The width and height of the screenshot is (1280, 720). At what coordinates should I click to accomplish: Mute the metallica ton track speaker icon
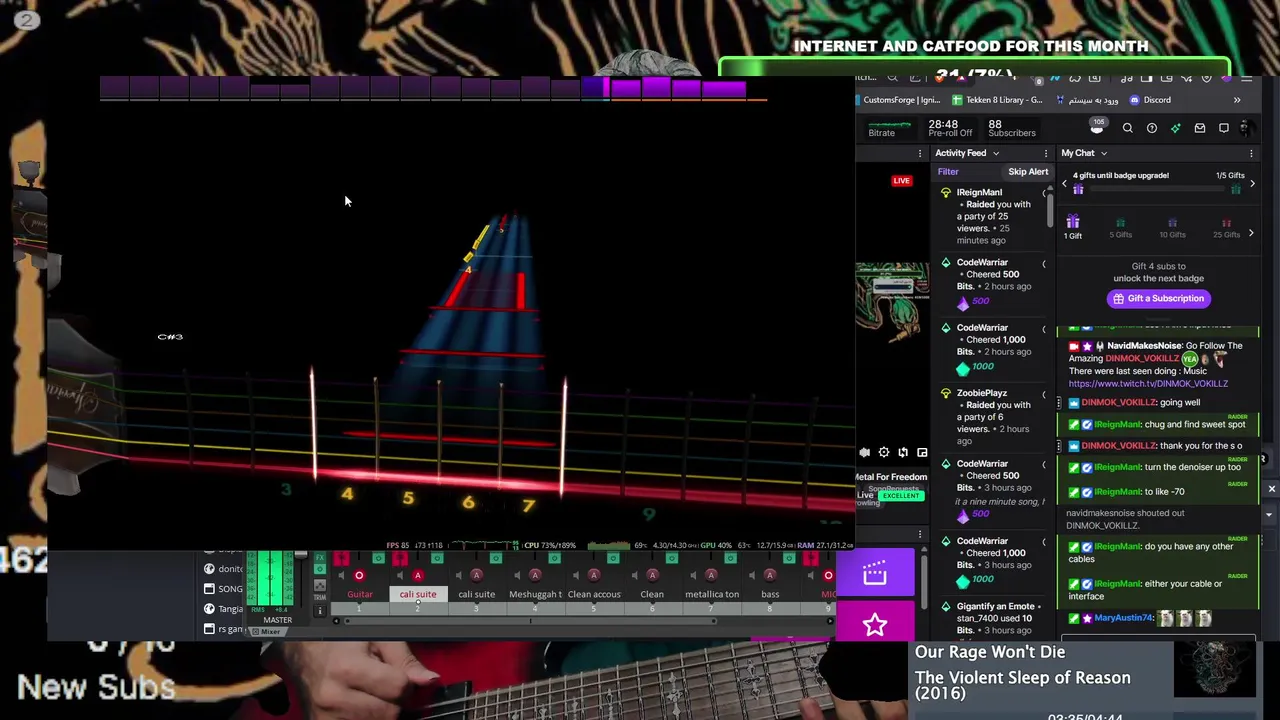coord(692,575)
